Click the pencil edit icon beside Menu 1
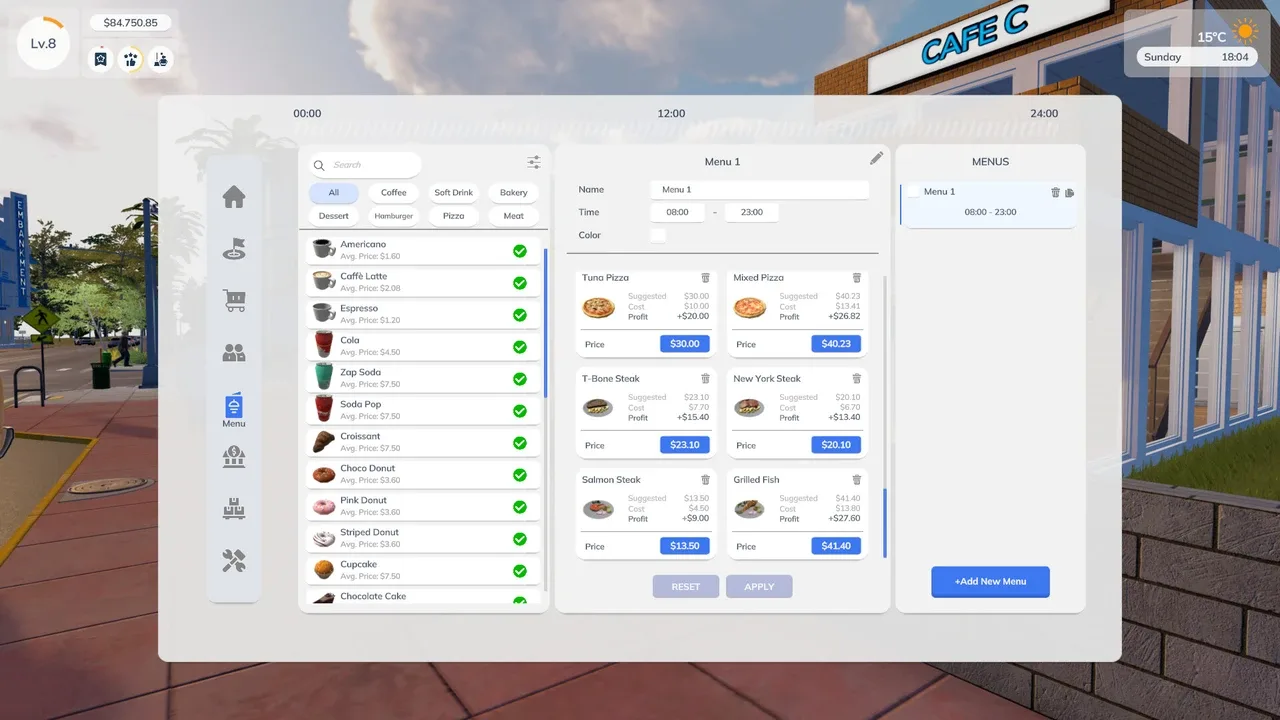The width and height of the screenshot is (1280, 720). coord(876,158)
